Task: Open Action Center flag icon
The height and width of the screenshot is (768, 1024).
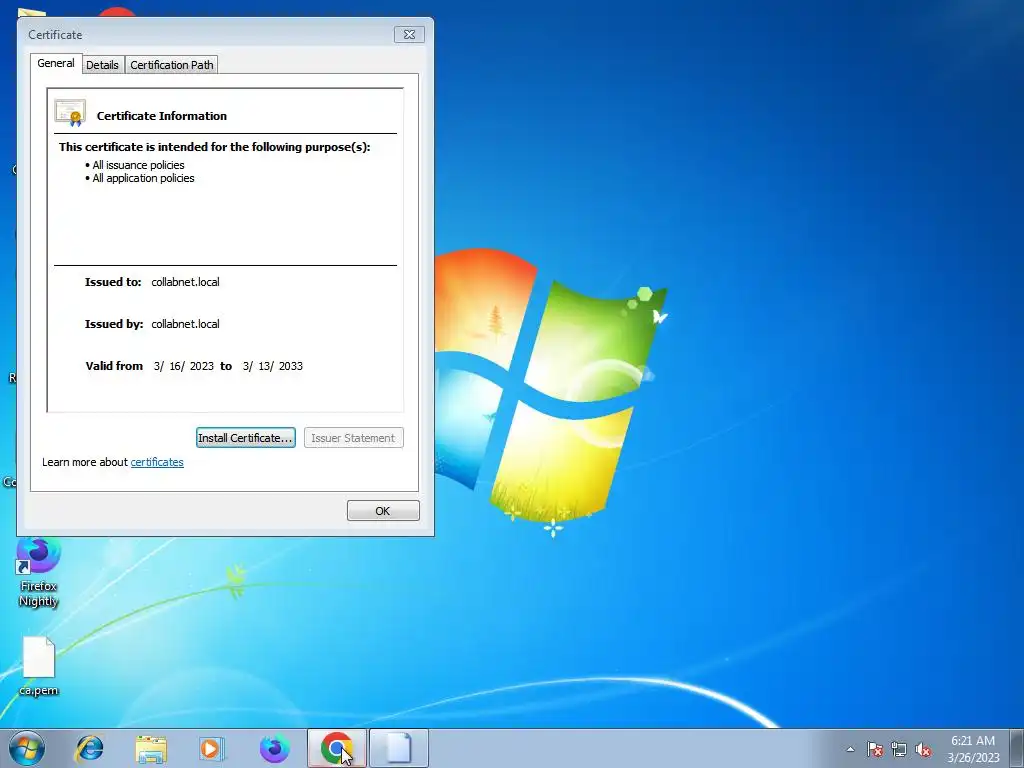Action: point(875,749)
